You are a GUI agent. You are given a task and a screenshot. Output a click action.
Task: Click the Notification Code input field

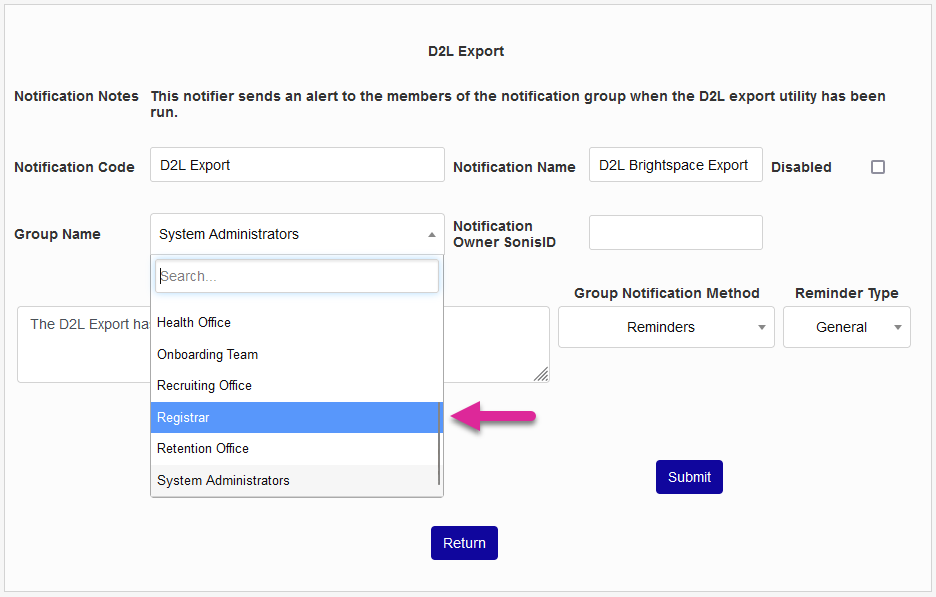[297, 165]
